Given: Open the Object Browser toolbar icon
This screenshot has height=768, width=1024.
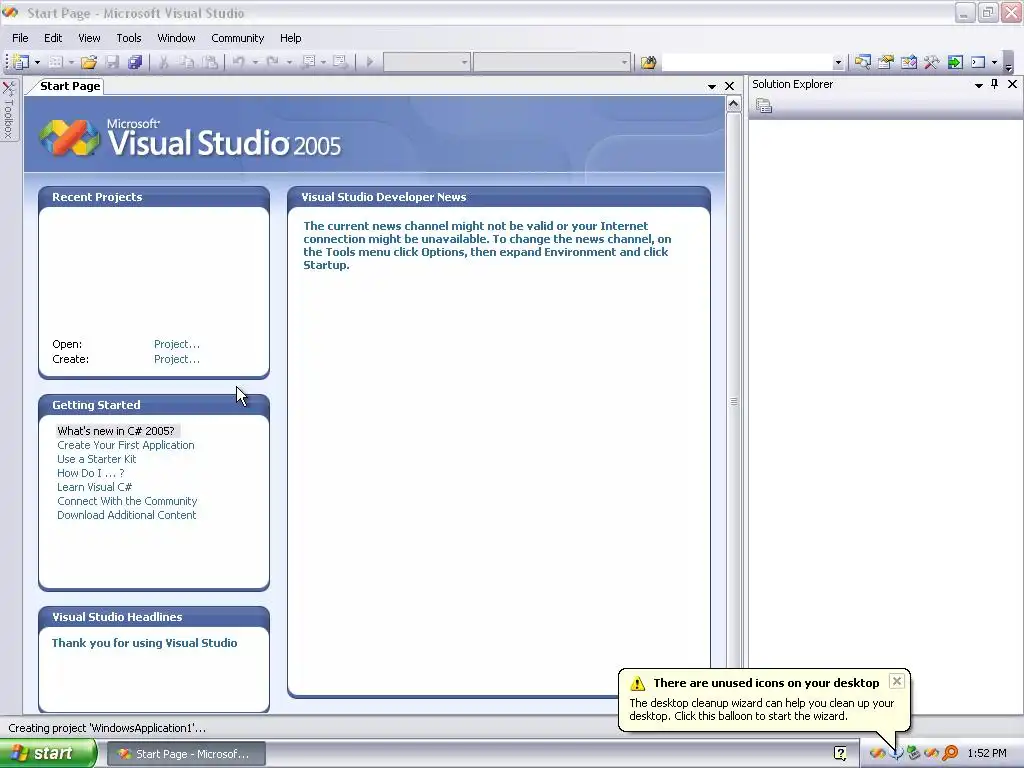Looking at the screenshot, I should (908, 62).
